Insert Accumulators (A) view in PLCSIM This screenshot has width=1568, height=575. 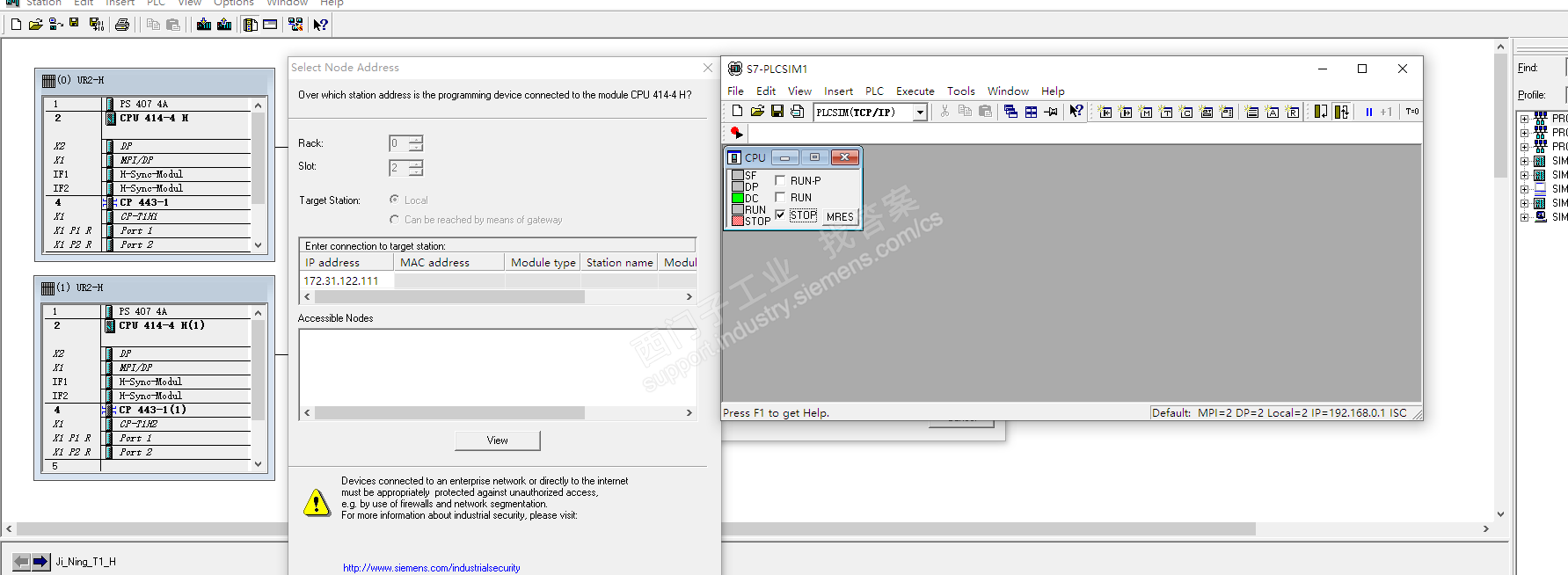1273,112
